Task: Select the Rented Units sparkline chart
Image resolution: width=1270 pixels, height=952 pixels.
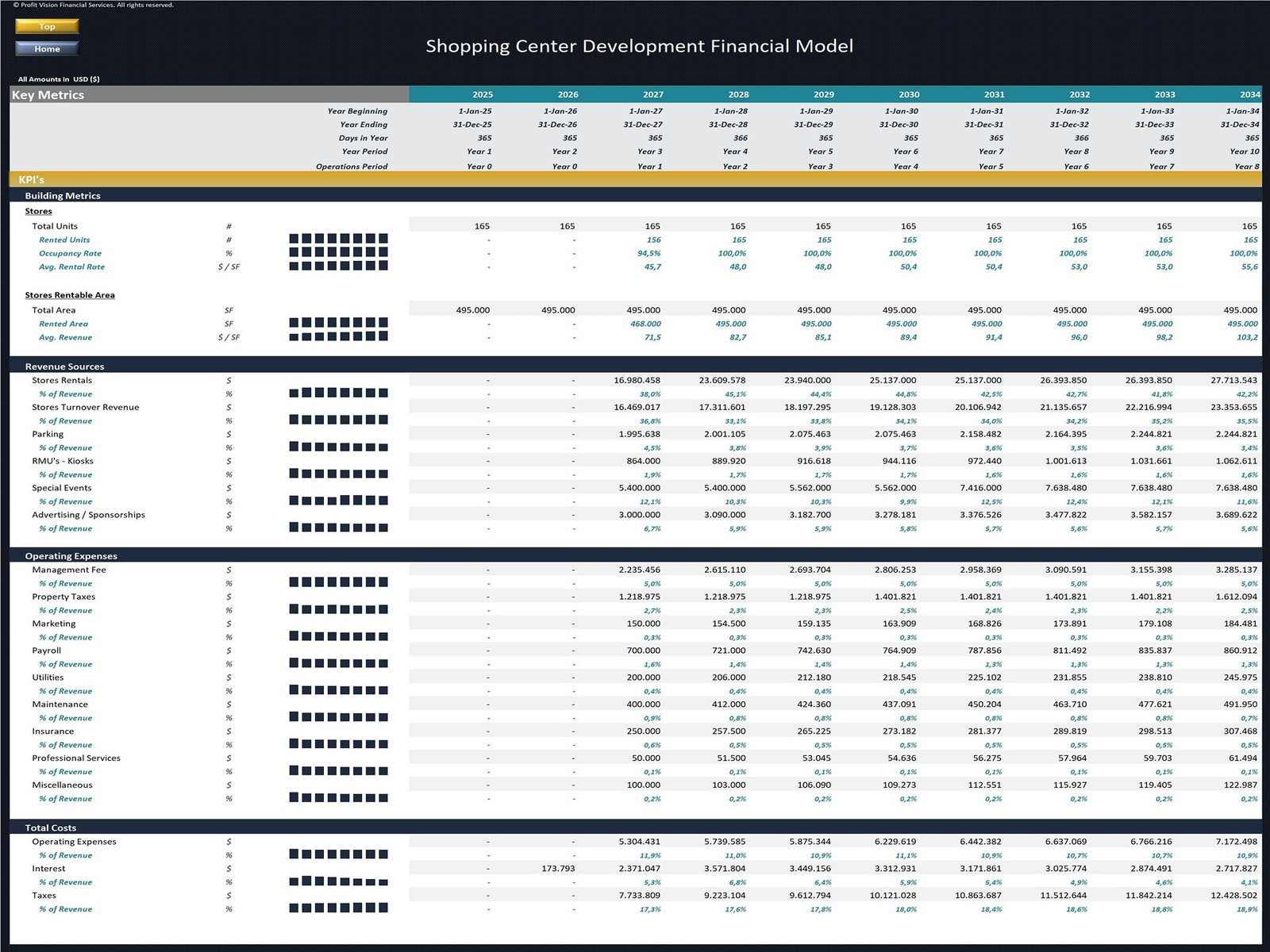Action: coord(338,239)
